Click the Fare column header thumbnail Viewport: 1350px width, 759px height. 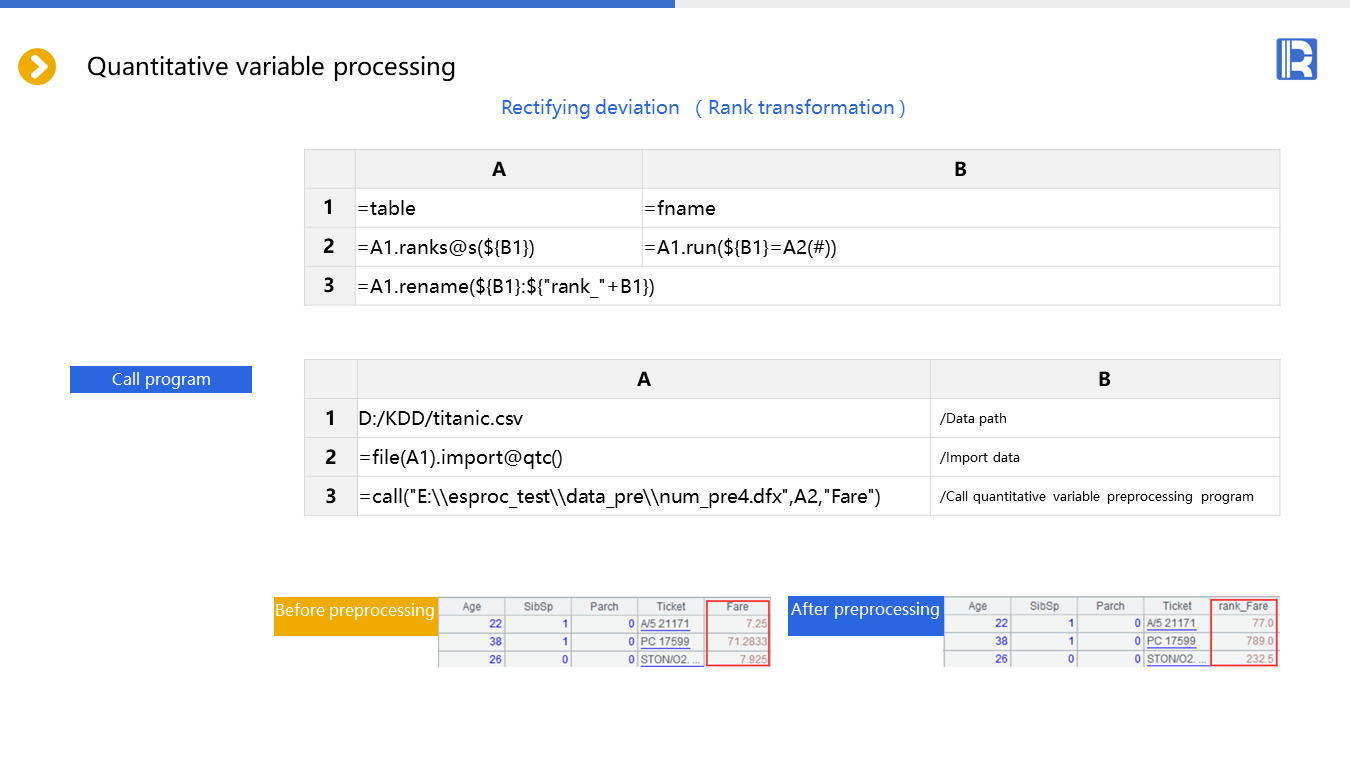click(x=737, y=606)
